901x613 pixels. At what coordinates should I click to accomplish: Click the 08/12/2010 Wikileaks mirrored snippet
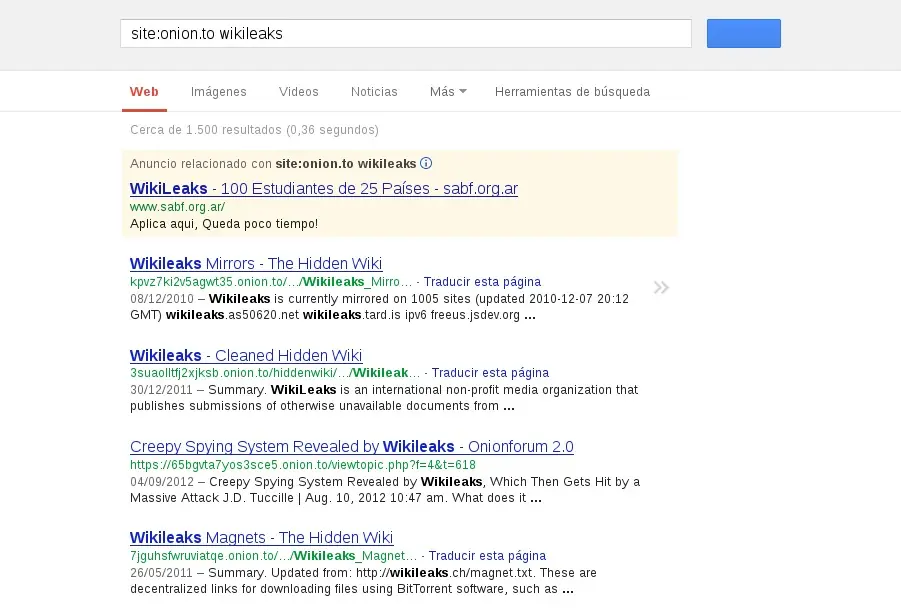[379, 307]
